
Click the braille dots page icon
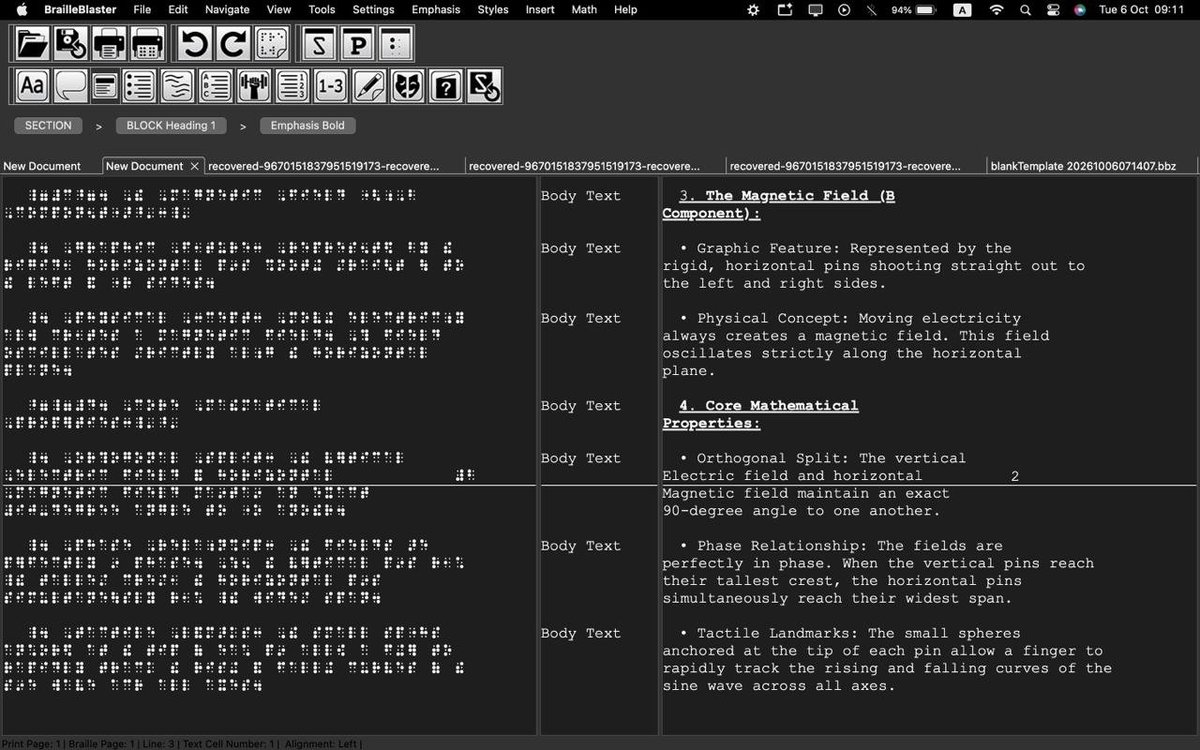point(272,44)
